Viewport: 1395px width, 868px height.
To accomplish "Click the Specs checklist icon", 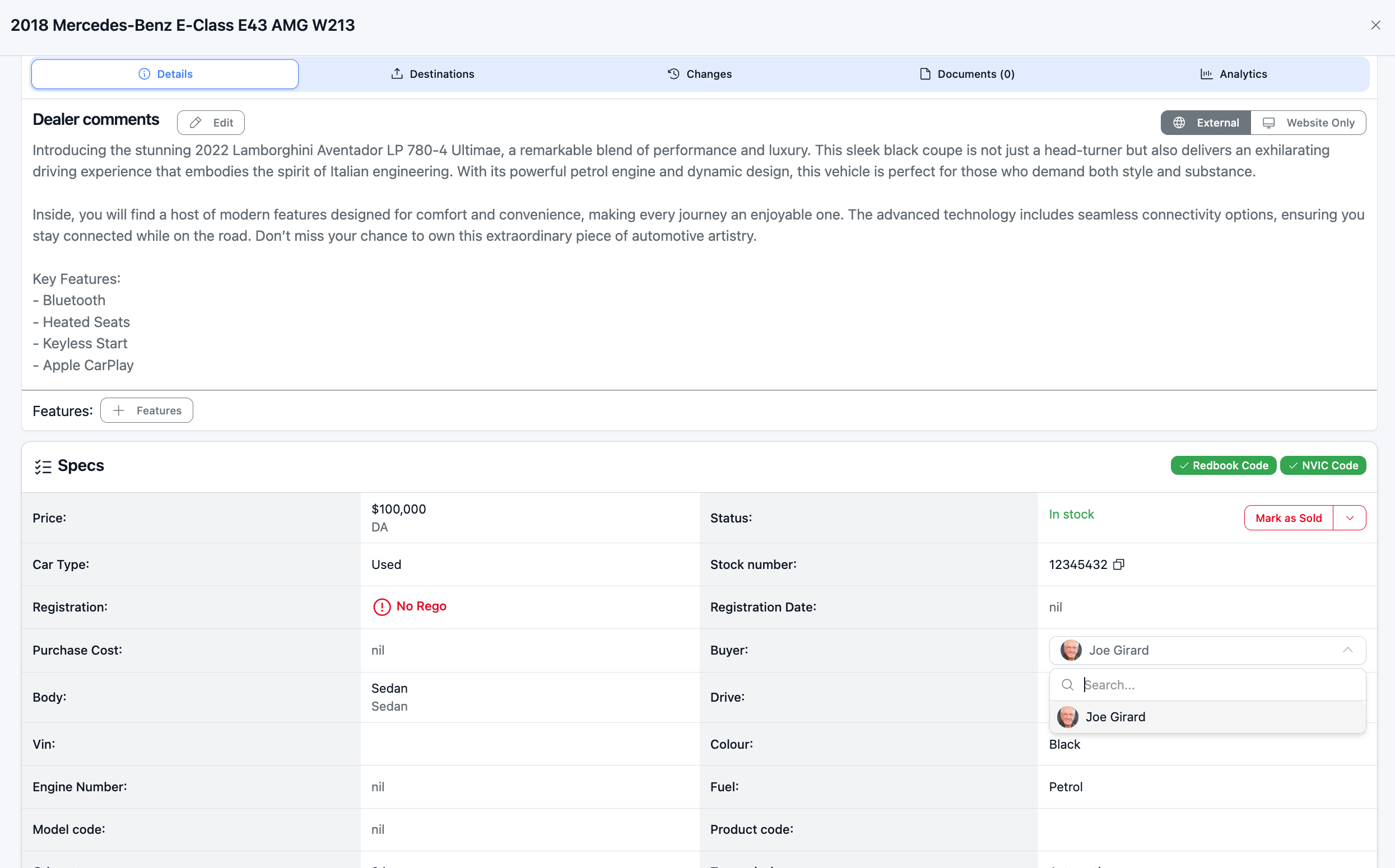I will (x=43, y=466).
